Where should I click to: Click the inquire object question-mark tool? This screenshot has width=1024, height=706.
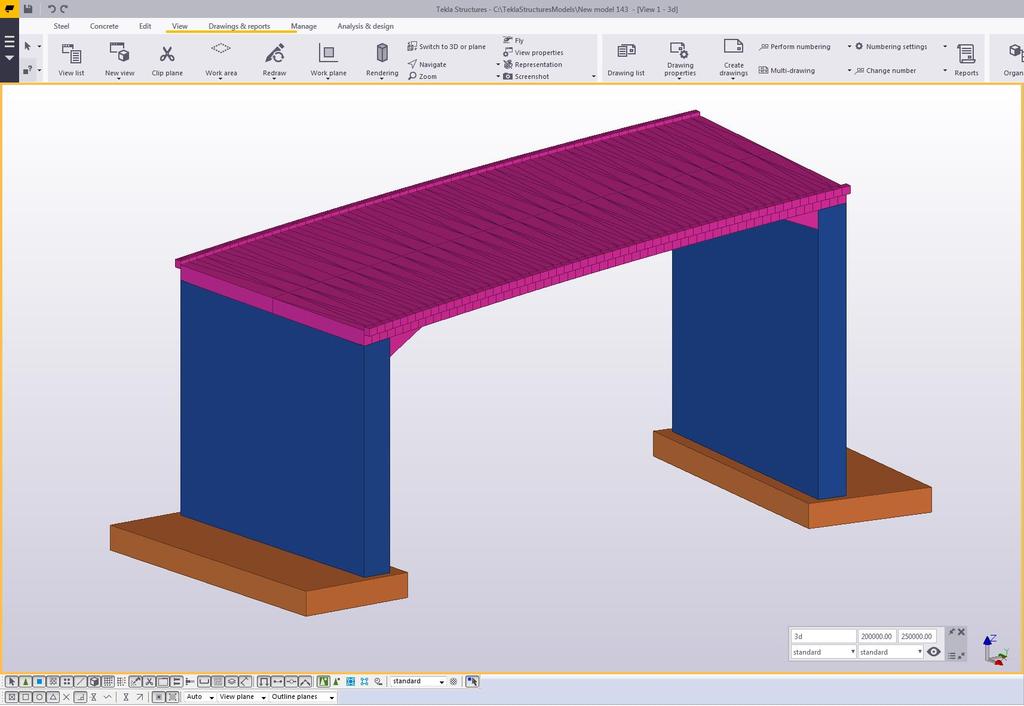[x=27, y=69]
